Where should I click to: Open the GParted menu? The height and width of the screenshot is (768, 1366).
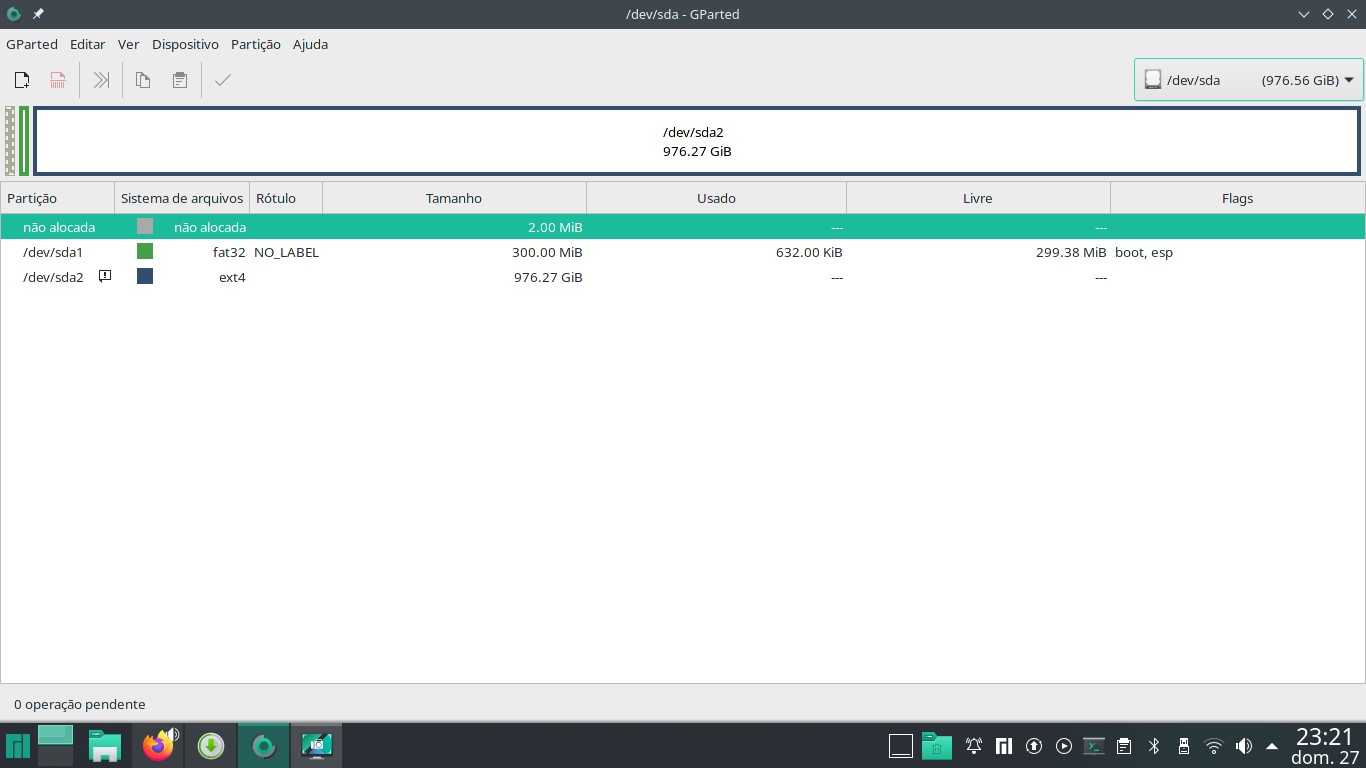click(x=32, y=44)
